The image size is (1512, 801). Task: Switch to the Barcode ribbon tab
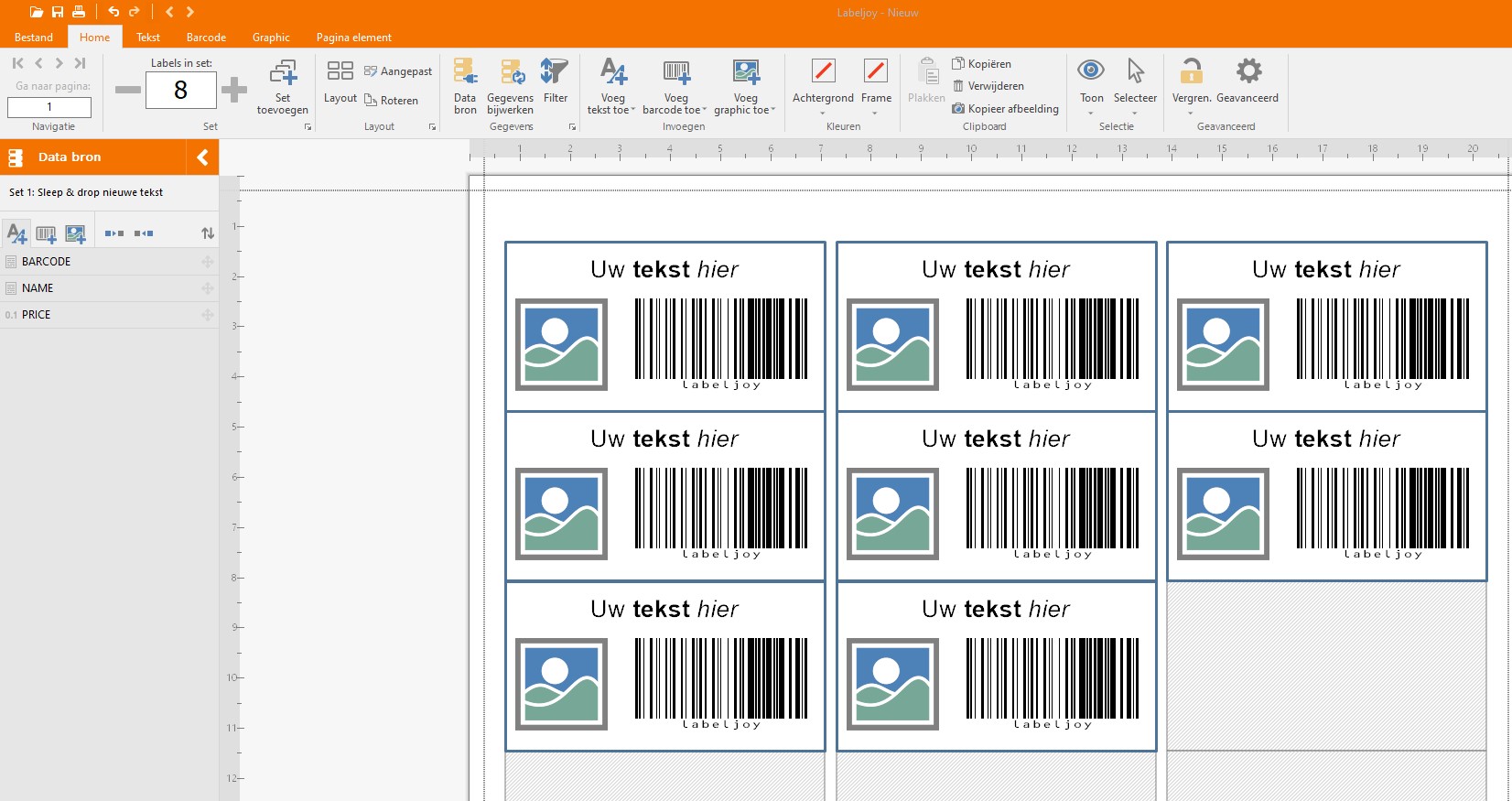coord(206,38)
